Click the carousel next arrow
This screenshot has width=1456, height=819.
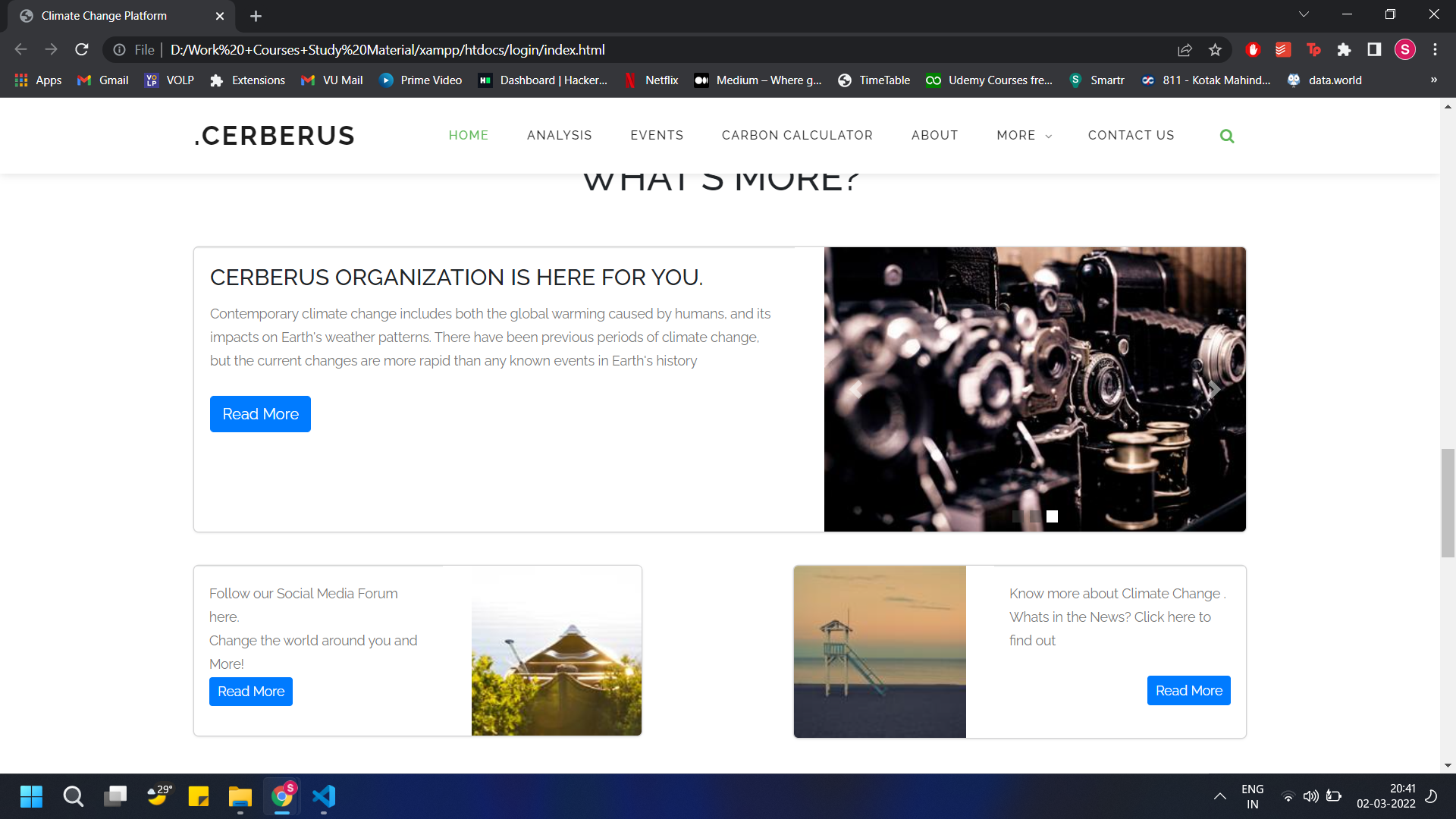click(1213, 388)
